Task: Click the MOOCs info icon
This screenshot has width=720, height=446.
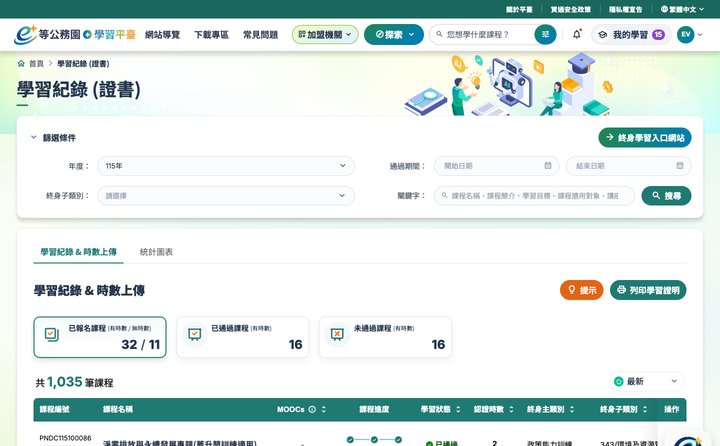Action: click(312, 409)
